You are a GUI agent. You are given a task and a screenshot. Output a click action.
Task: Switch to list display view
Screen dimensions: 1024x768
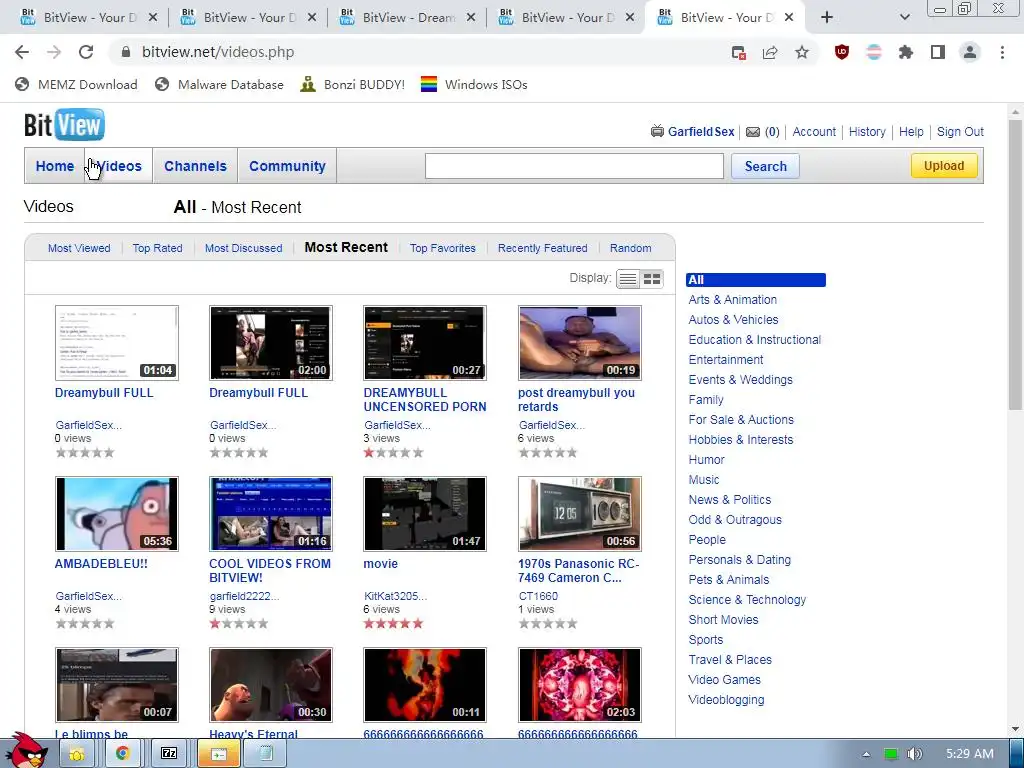[628, 279]
